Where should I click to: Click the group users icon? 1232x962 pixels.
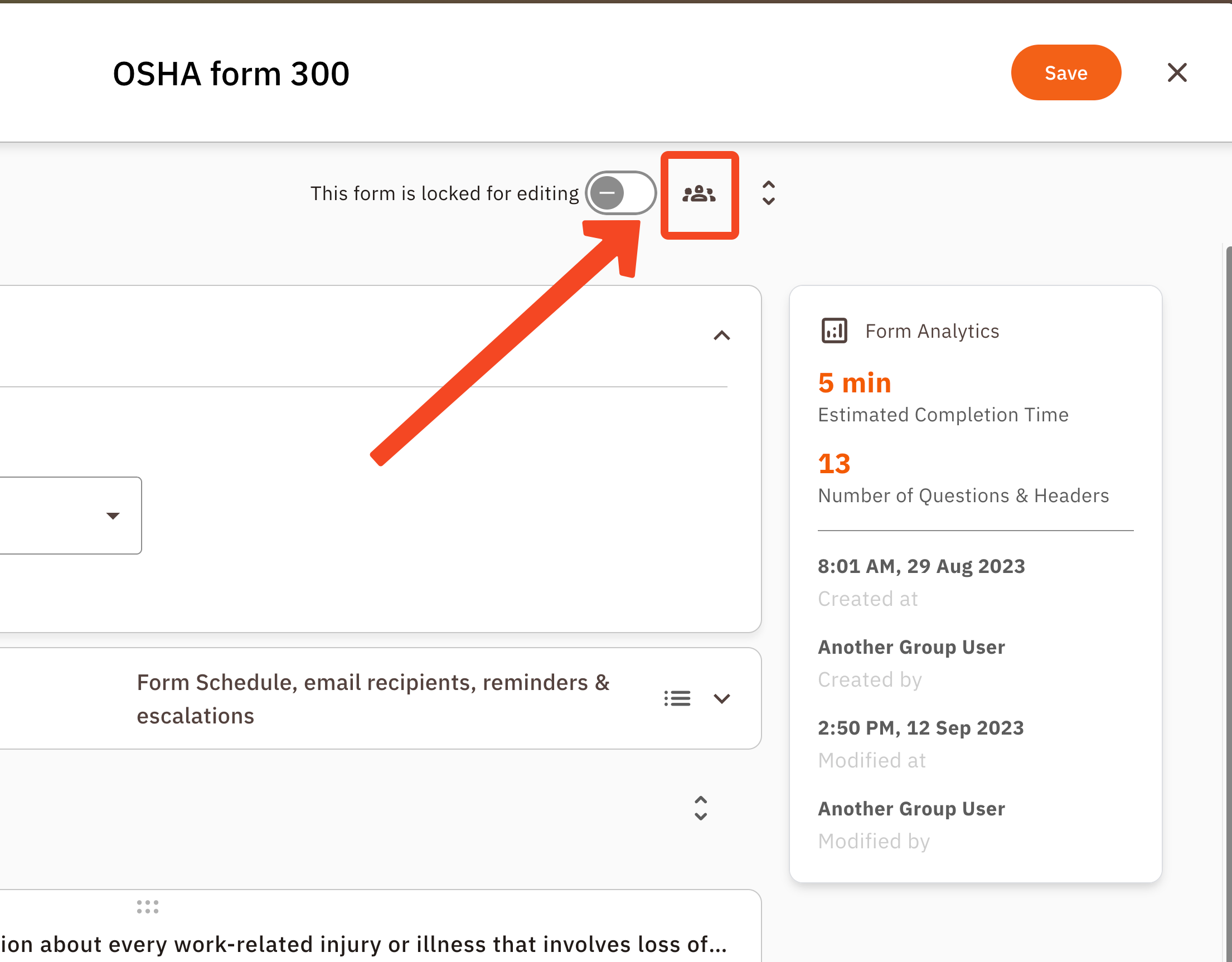[699, 194]
